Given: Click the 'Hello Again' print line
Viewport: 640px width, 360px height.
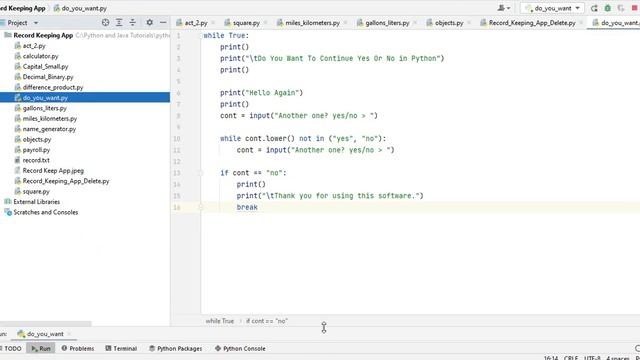Looking at the screenshot, I should tap(261, 93).
